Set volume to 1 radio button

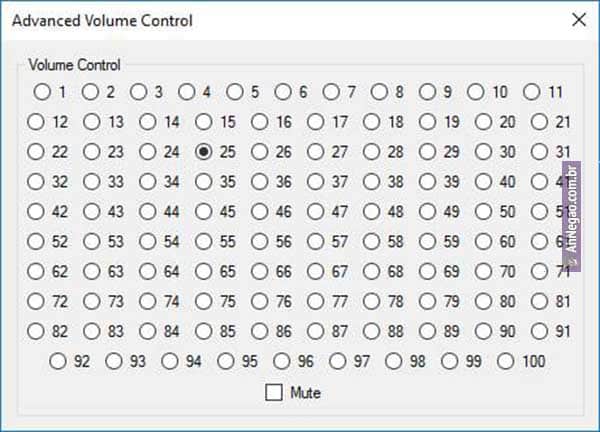click(42, 93)
